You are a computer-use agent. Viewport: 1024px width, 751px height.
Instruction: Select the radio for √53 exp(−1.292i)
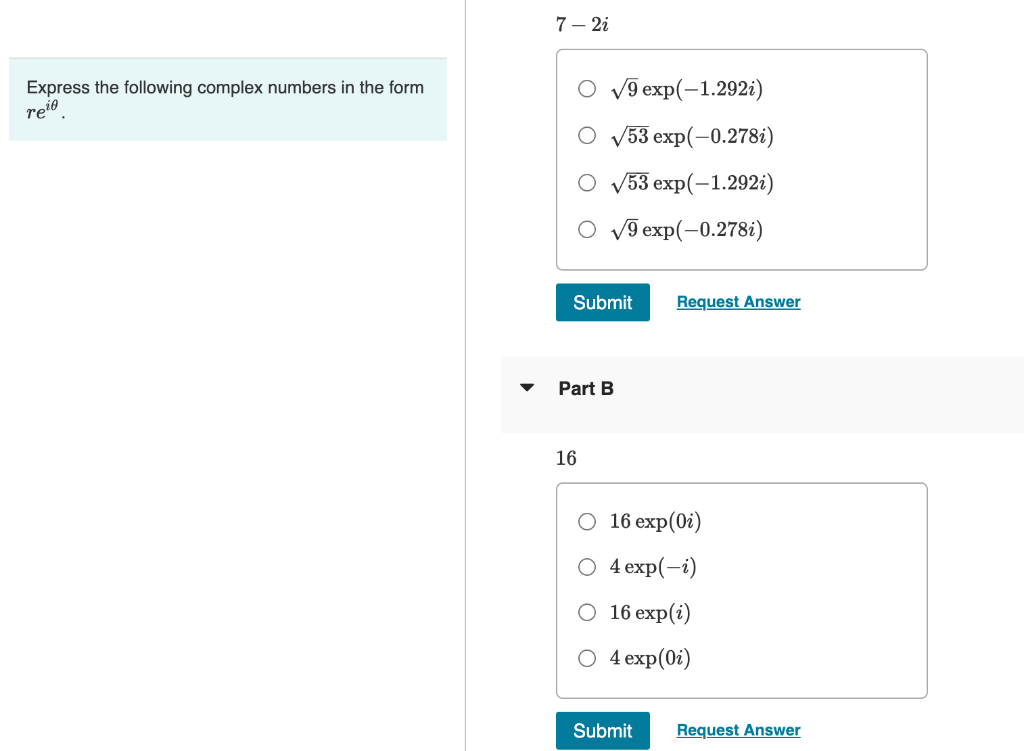(587, 182)
